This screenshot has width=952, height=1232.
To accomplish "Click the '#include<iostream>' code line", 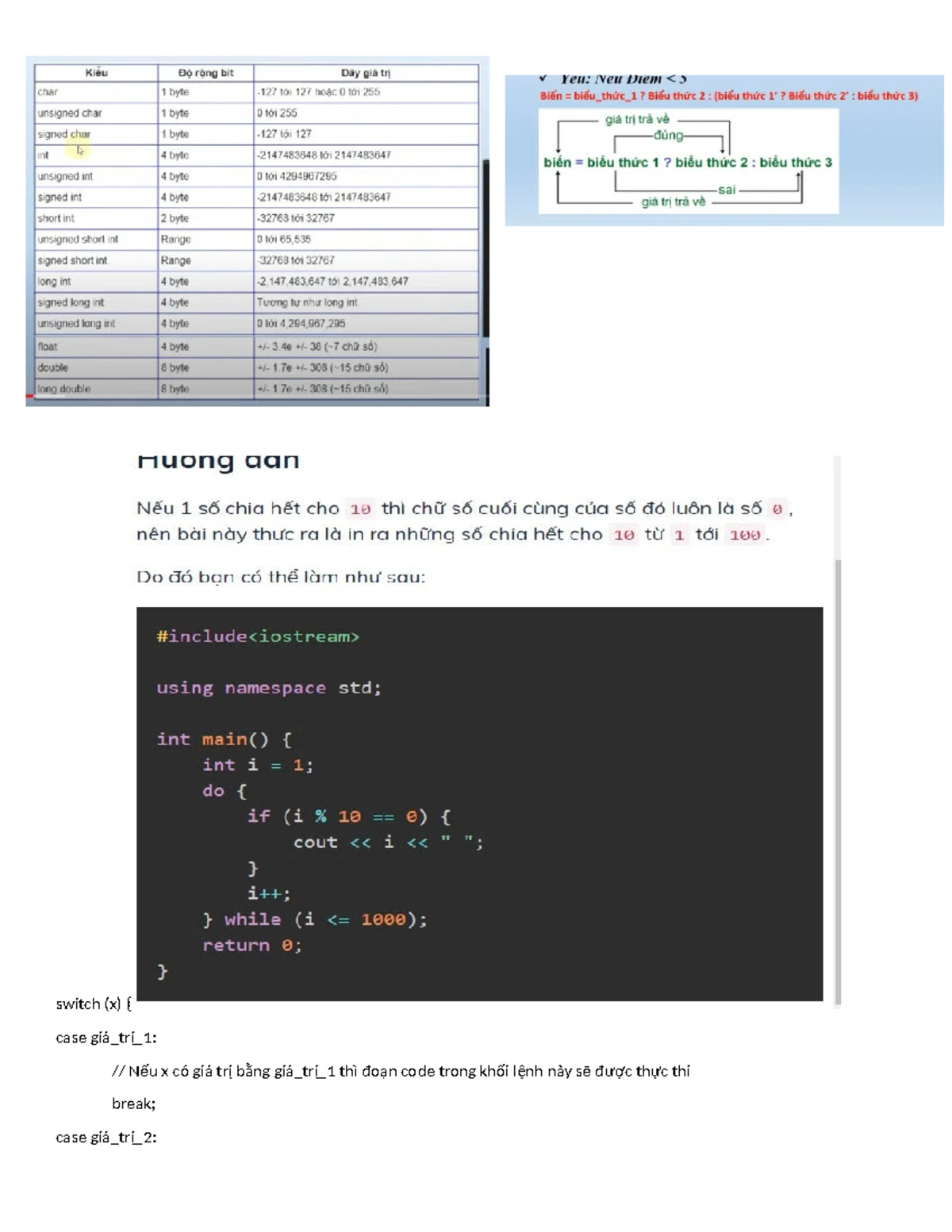I will click(x=258, y=636).
